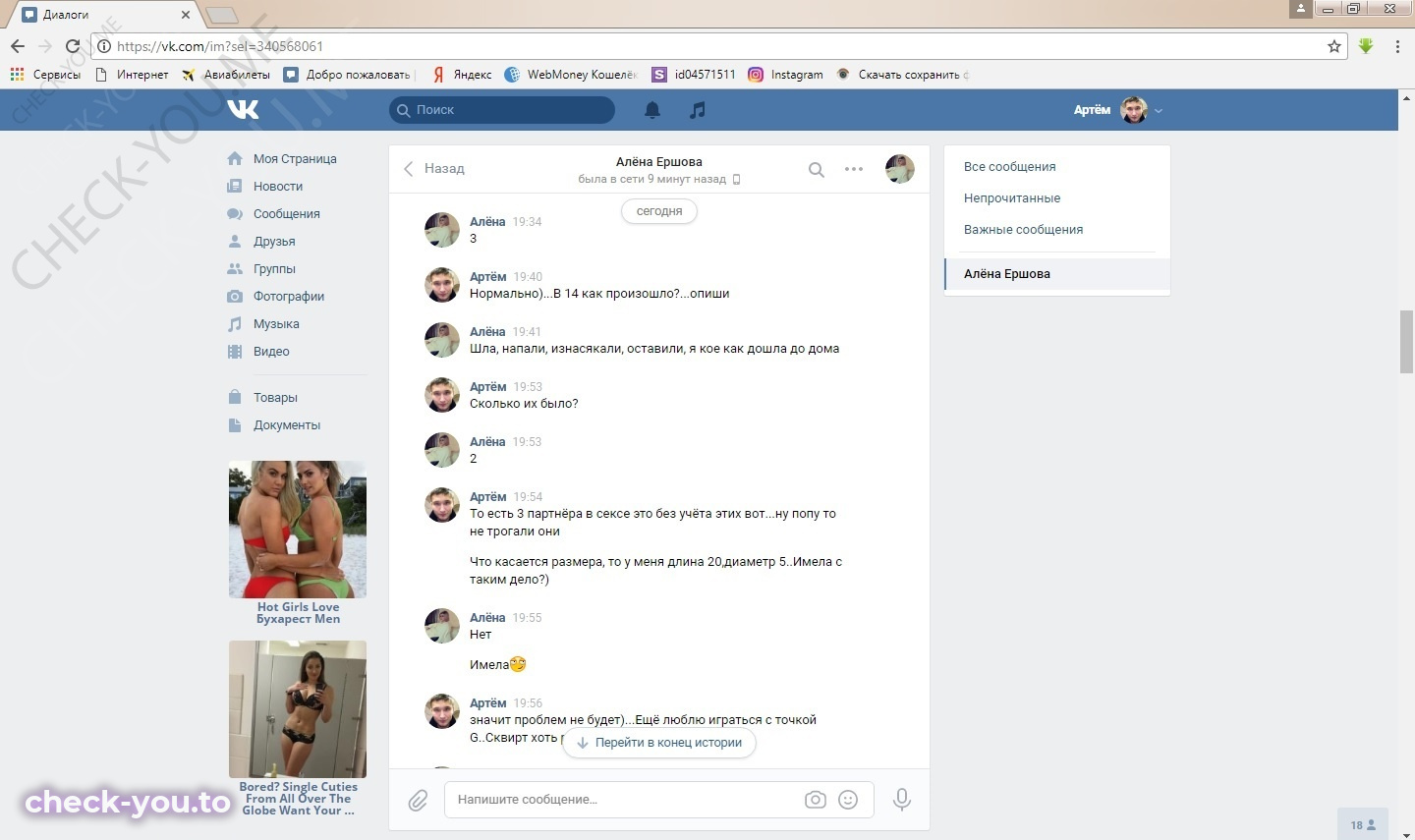Open the emoji smiley picker
The height and width of the screenshot is (840, 1415).
(x=848, y=800)
